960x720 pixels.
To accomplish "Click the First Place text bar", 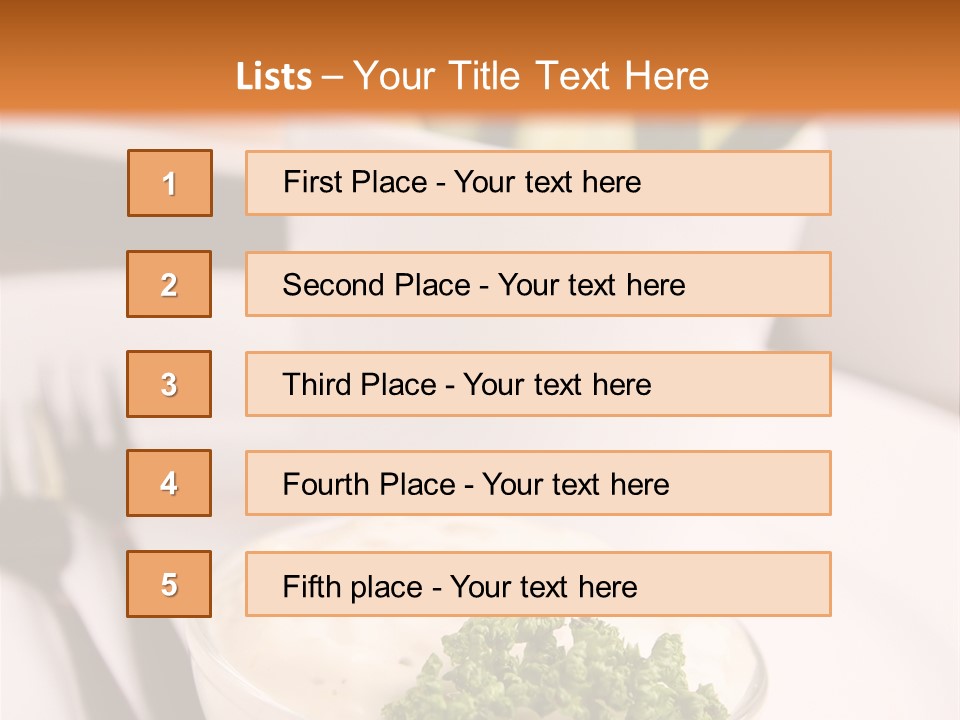I will click(x=538, y=183).
